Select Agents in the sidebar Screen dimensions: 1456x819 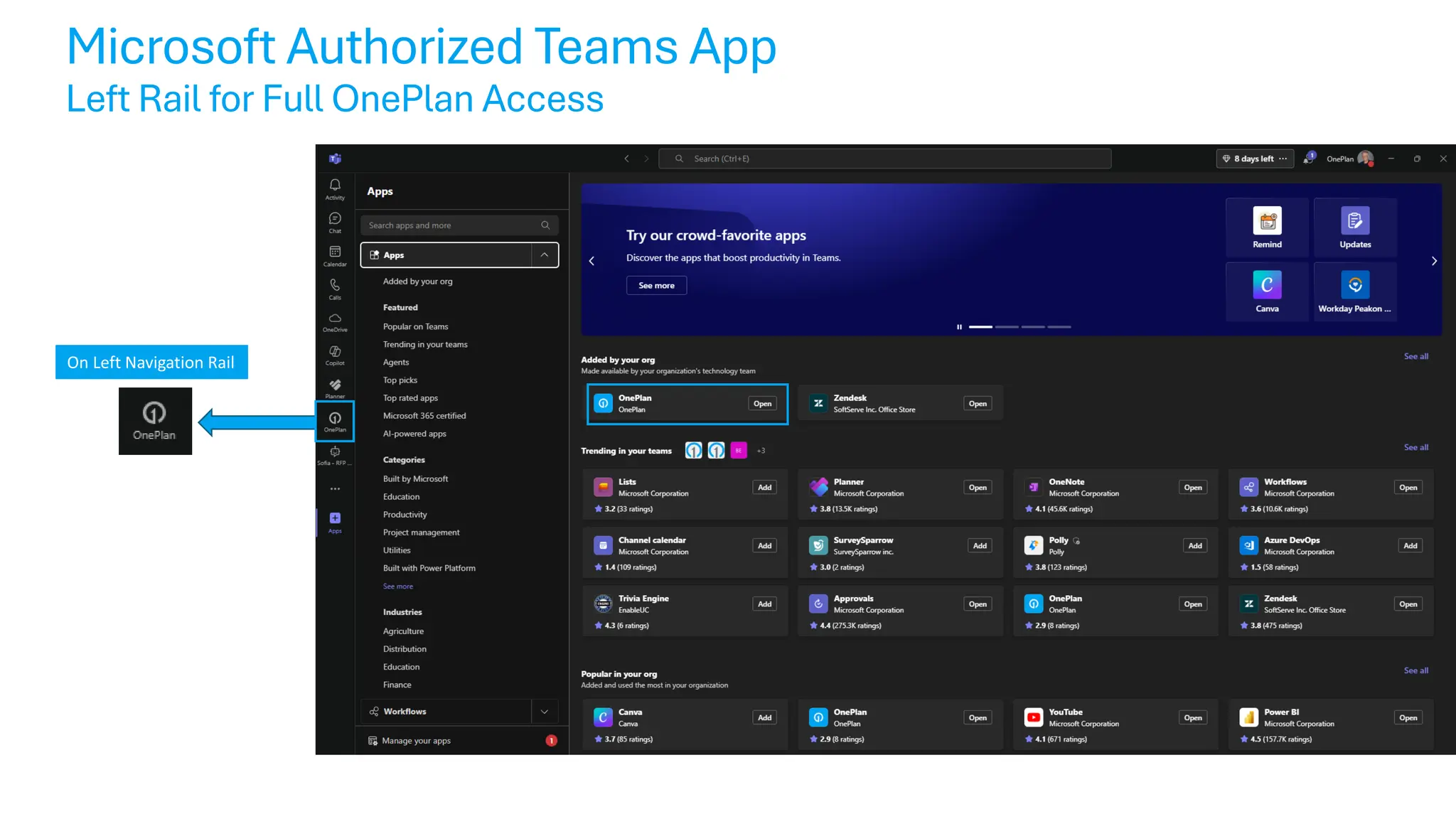(x=396, y=363)
